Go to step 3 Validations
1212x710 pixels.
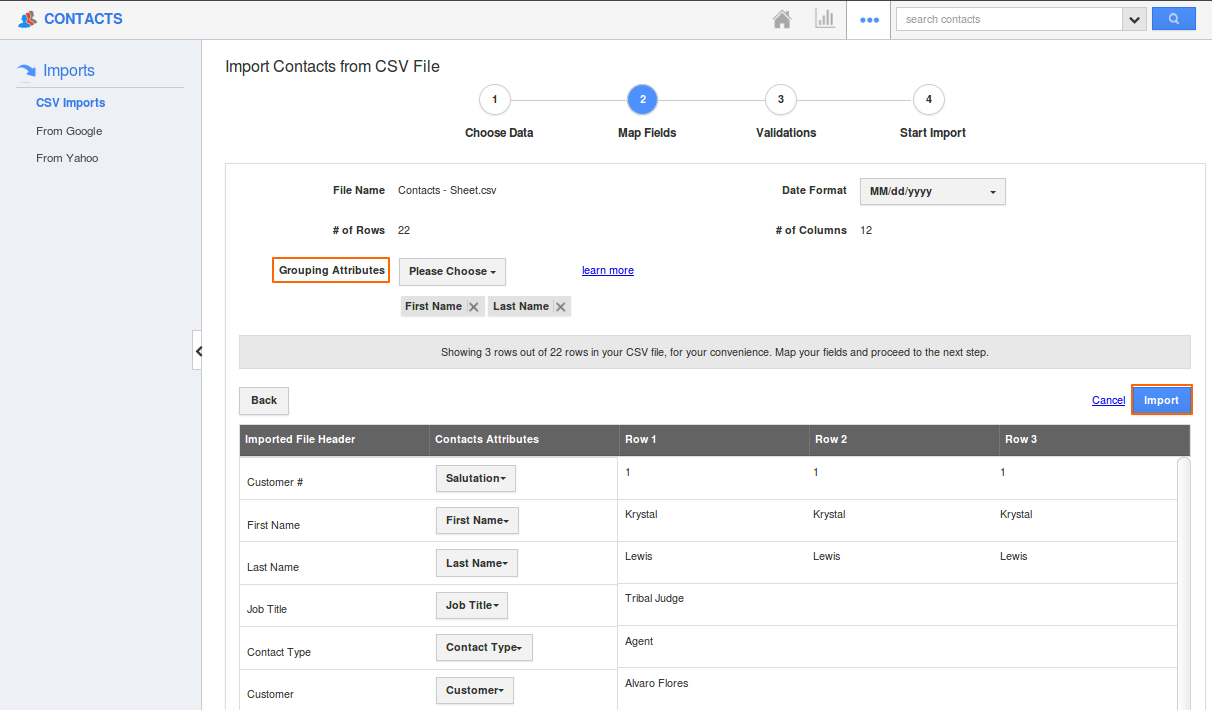click(780, 99)
